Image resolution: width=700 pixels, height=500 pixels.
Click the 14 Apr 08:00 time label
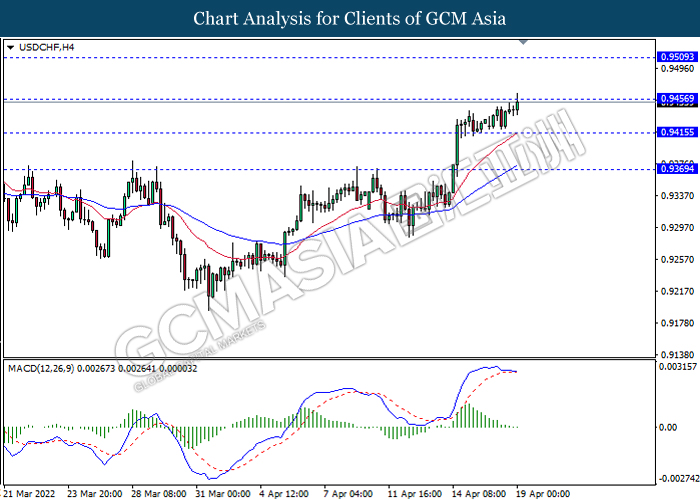pos(479,494)
